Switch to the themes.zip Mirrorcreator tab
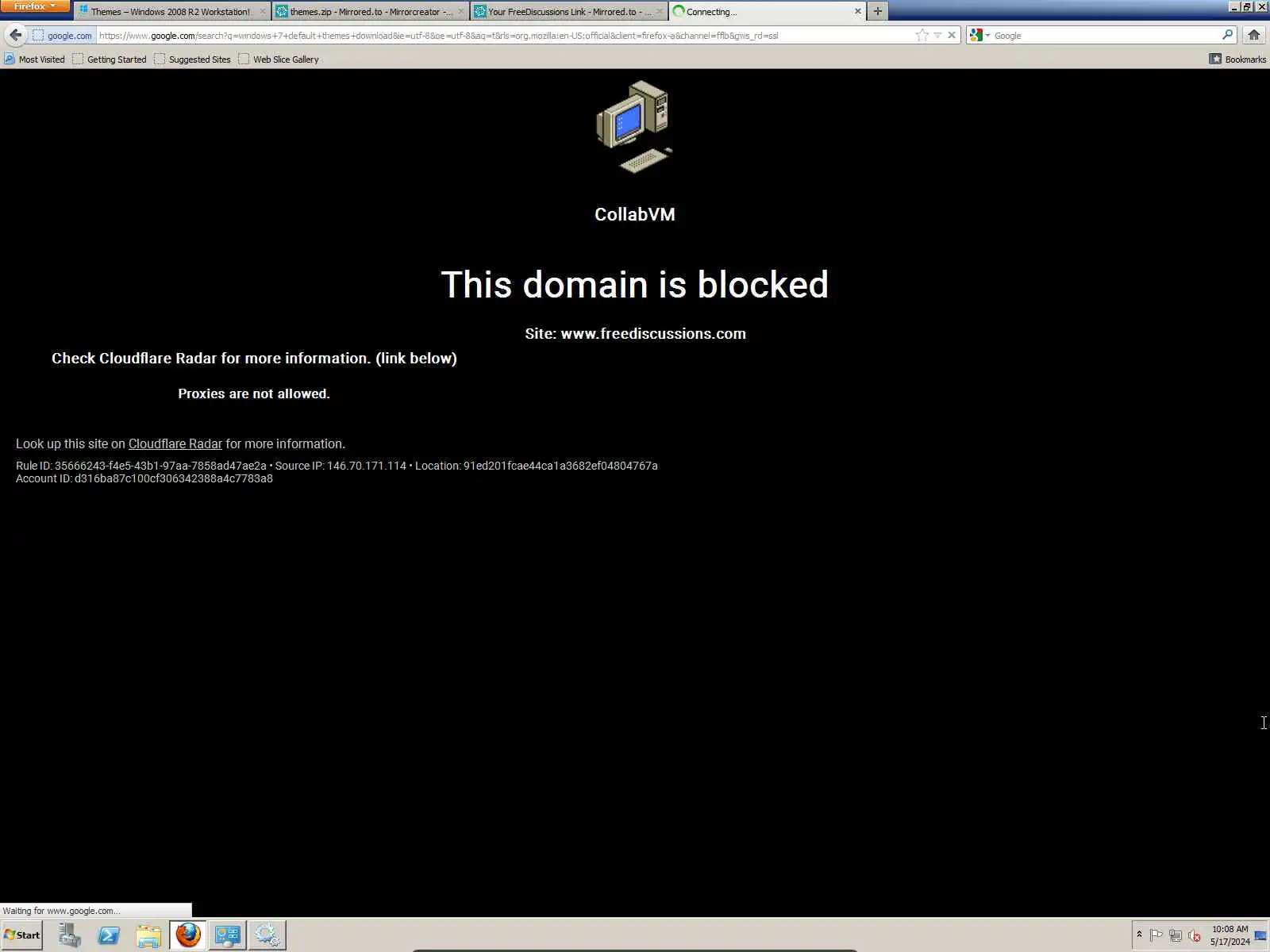The height and width of the screenshot is (952, 1270). pos(371,12)
